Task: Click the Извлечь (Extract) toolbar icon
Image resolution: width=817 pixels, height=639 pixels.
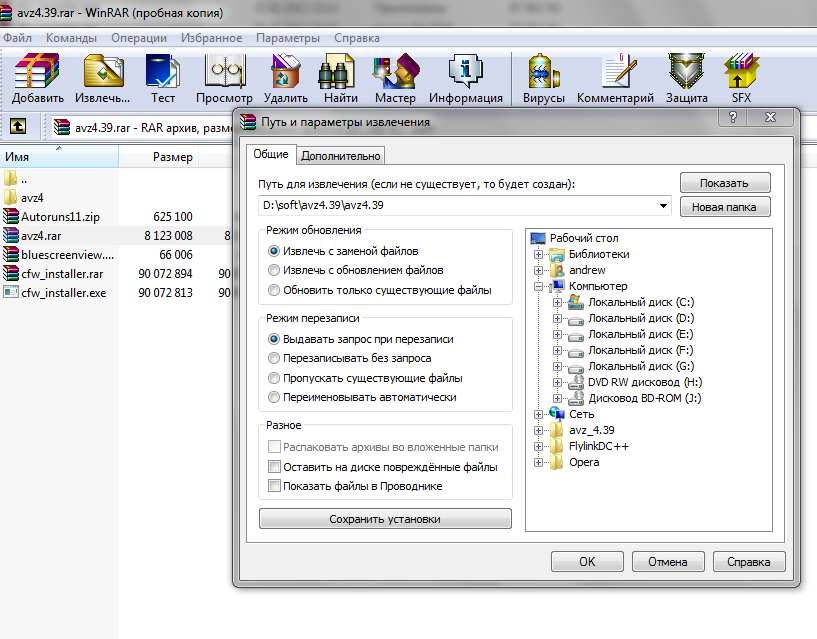Action: pos(104,71)
